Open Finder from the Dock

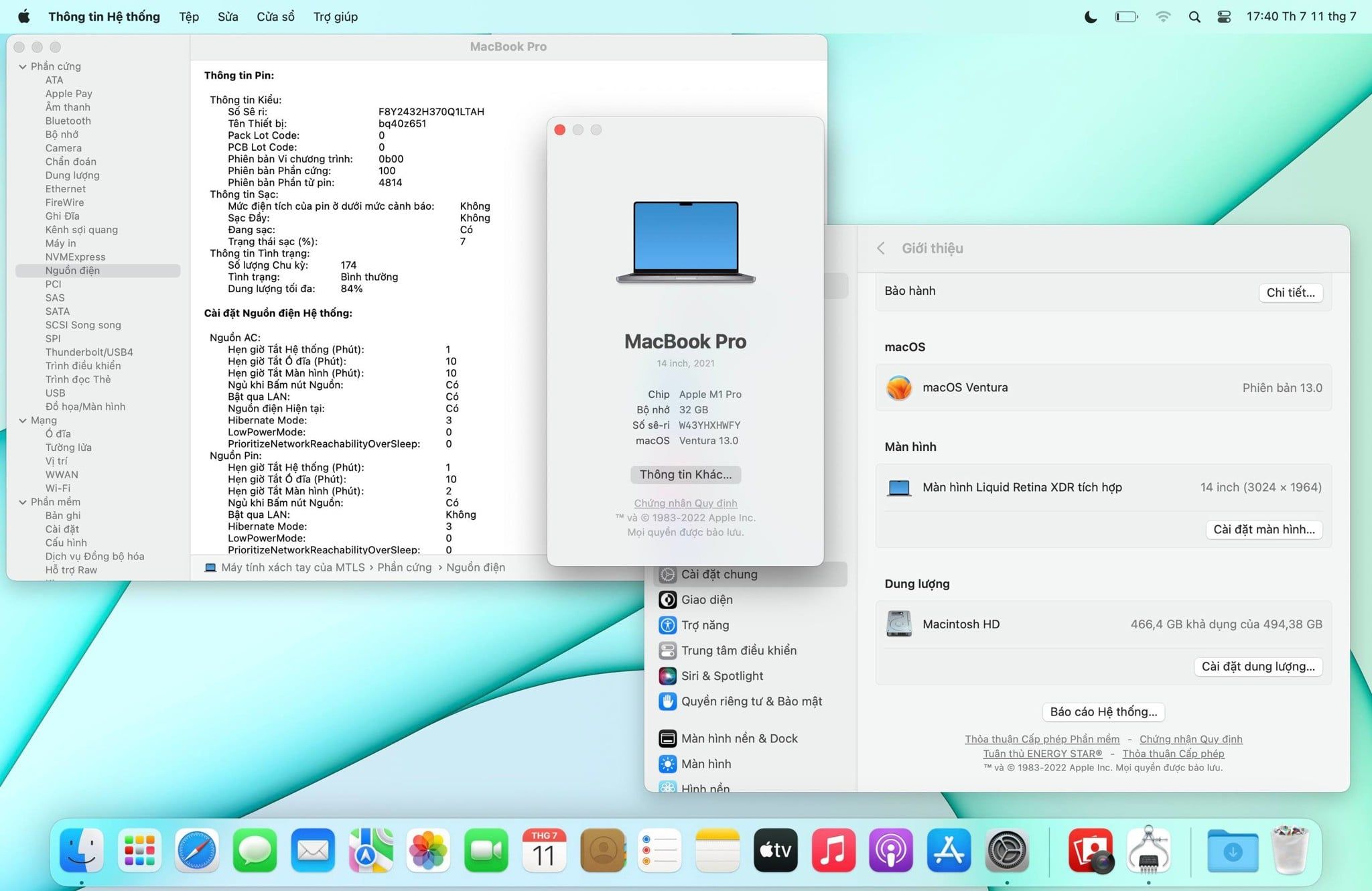click(82, 850)
